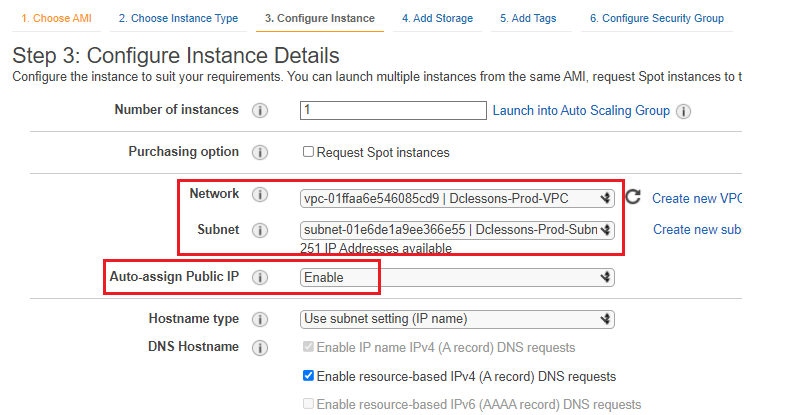Click Launch into Auto Scaling Group link
Screen dimensions: 792x415
(581, 111)
